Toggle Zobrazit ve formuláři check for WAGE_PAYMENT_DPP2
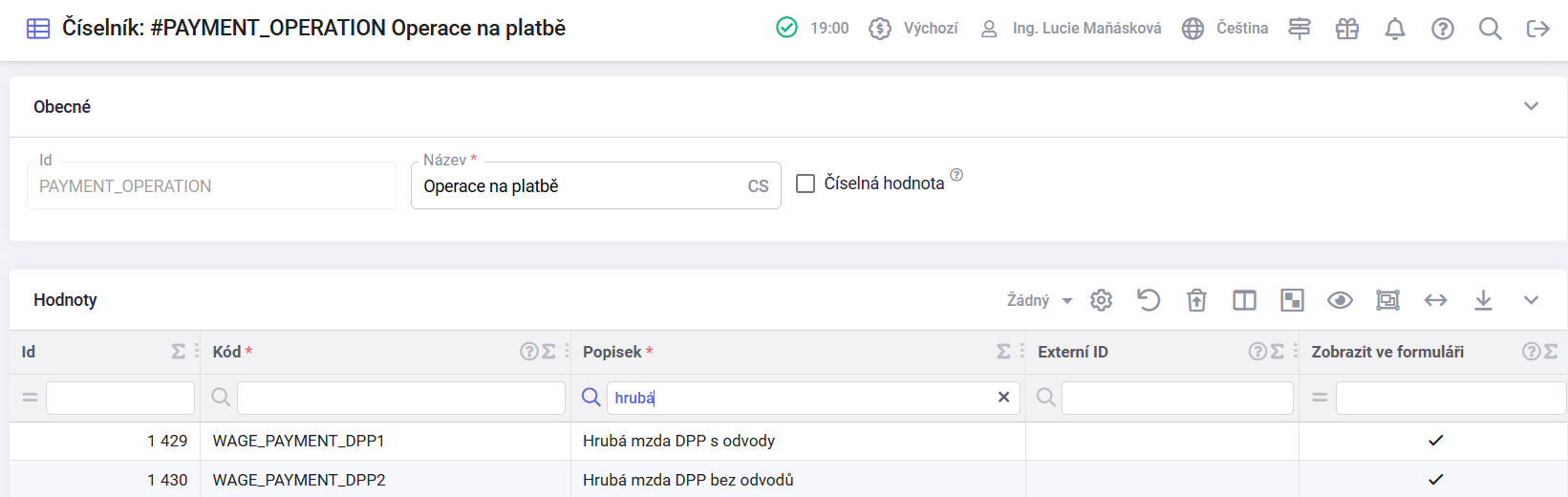Screen dimensions: 1568x497 pos(1435,480)
